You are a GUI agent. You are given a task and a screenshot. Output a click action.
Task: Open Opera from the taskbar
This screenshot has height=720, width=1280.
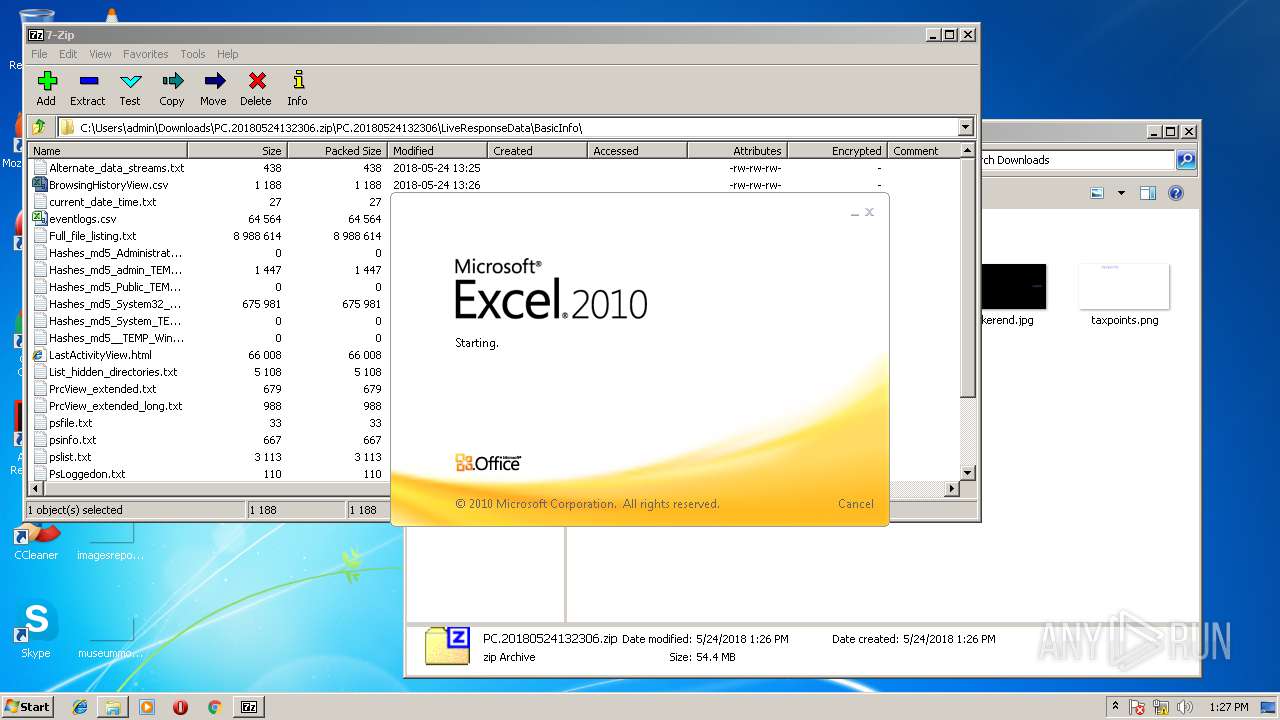point(181,707)
